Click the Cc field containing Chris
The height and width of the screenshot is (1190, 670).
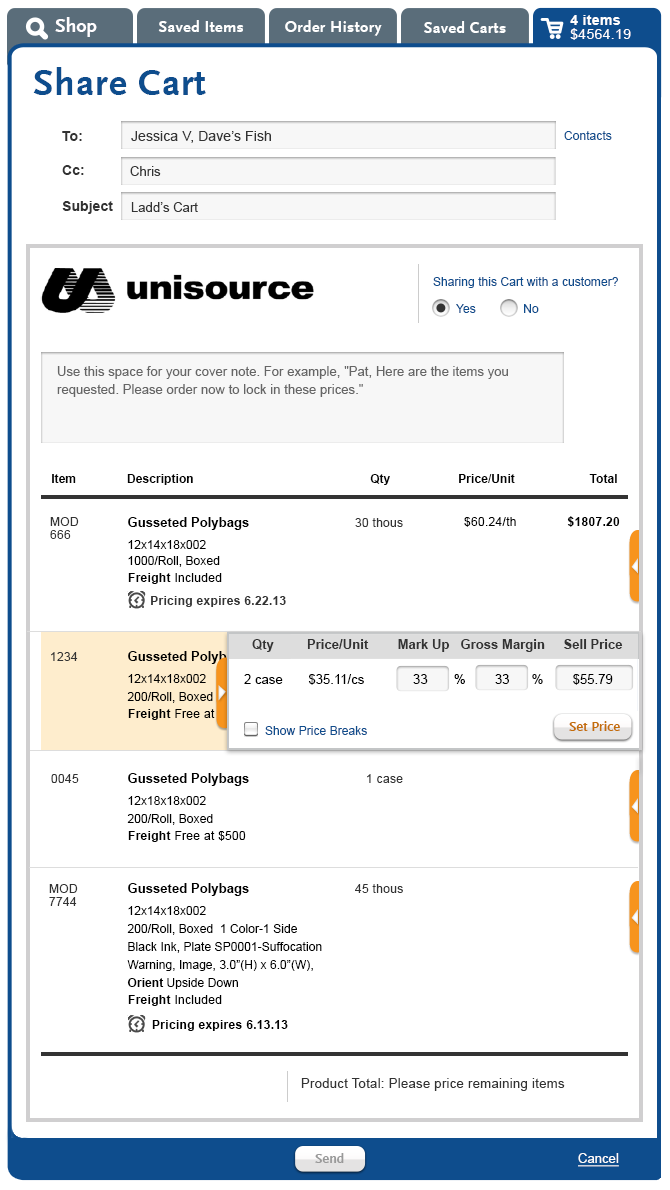pyautogui.click(x=338, y=171)
